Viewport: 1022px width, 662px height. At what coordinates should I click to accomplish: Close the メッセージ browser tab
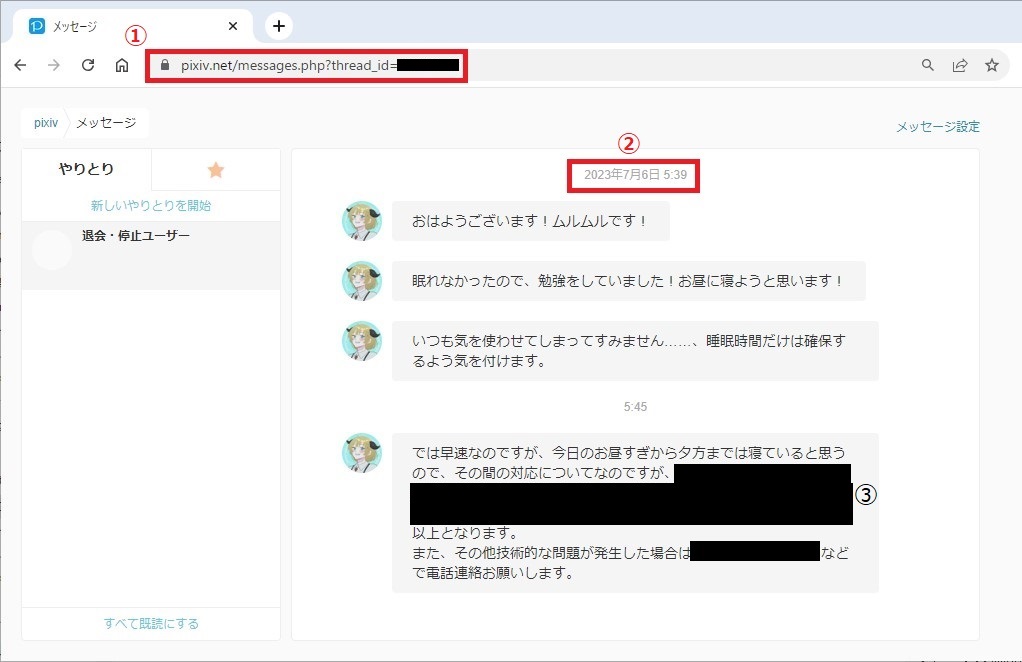tap(233, 26)
